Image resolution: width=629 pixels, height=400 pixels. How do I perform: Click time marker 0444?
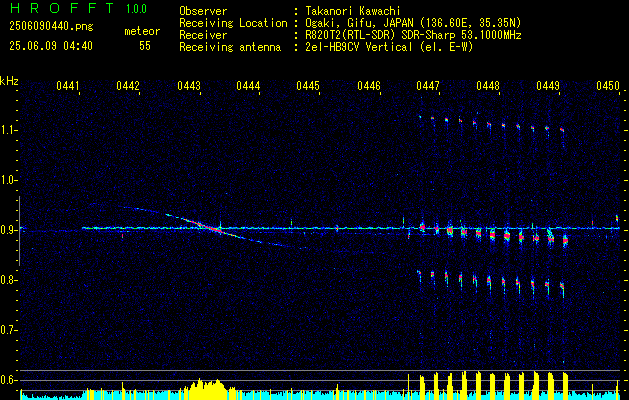tap(248, 85)
